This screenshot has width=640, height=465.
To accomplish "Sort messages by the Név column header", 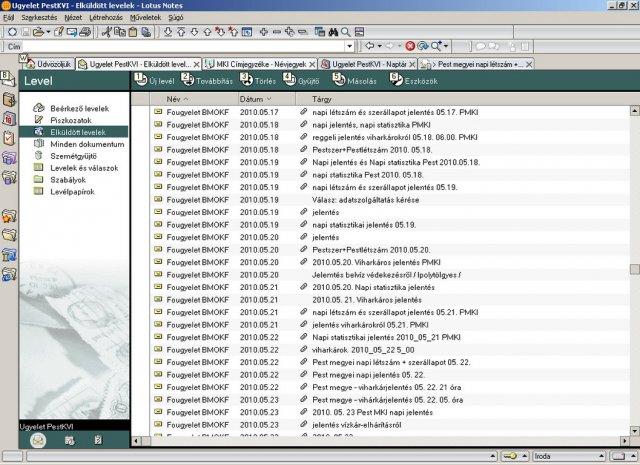I will coord(173,100).
